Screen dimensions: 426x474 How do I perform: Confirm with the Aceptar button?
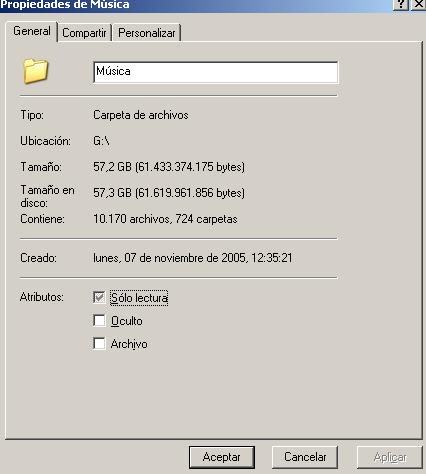(x=222, y=457)
